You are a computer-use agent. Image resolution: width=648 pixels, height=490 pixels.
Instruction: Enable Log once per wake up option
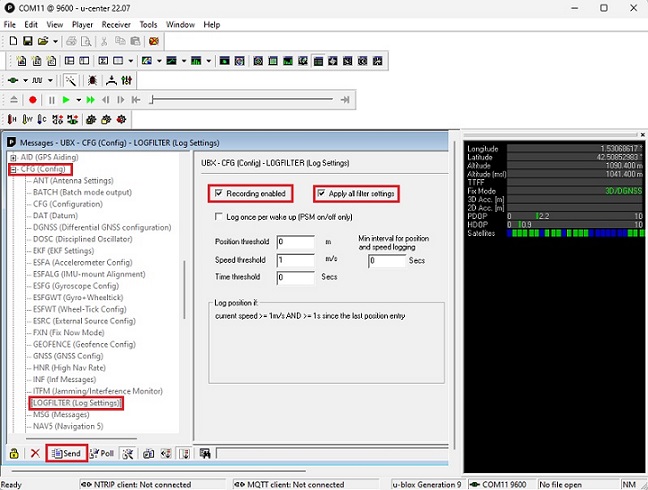click(219, 216)
